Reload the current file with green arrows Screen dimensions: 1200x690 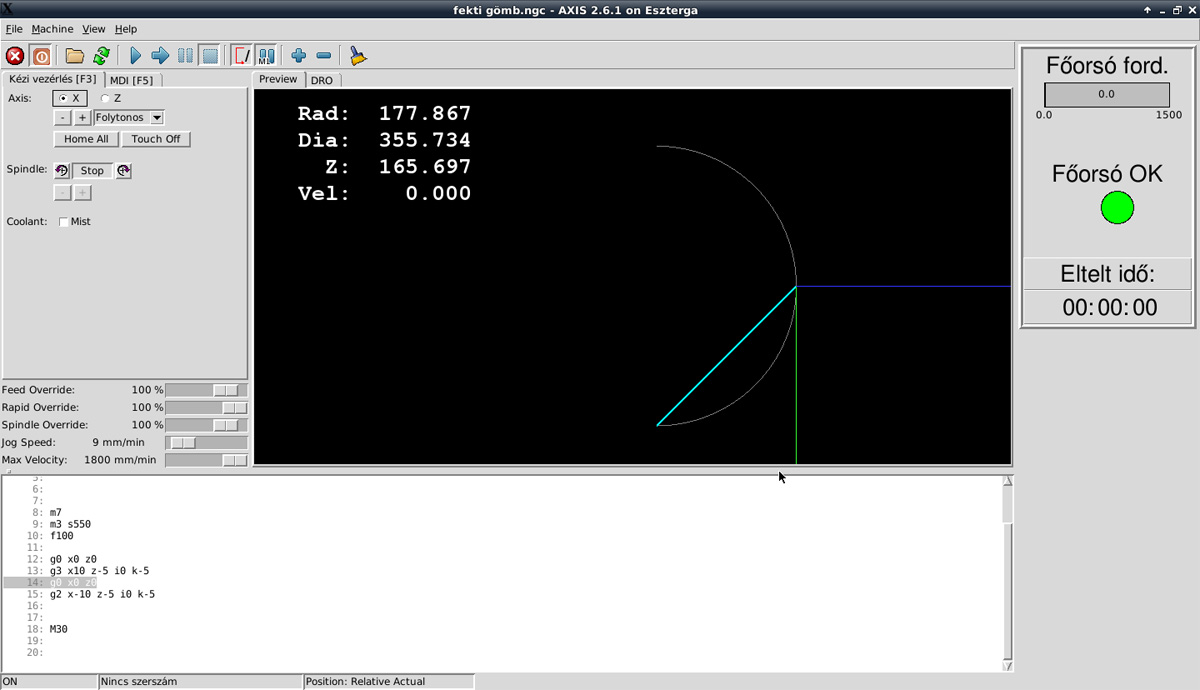tap(101, 56)
